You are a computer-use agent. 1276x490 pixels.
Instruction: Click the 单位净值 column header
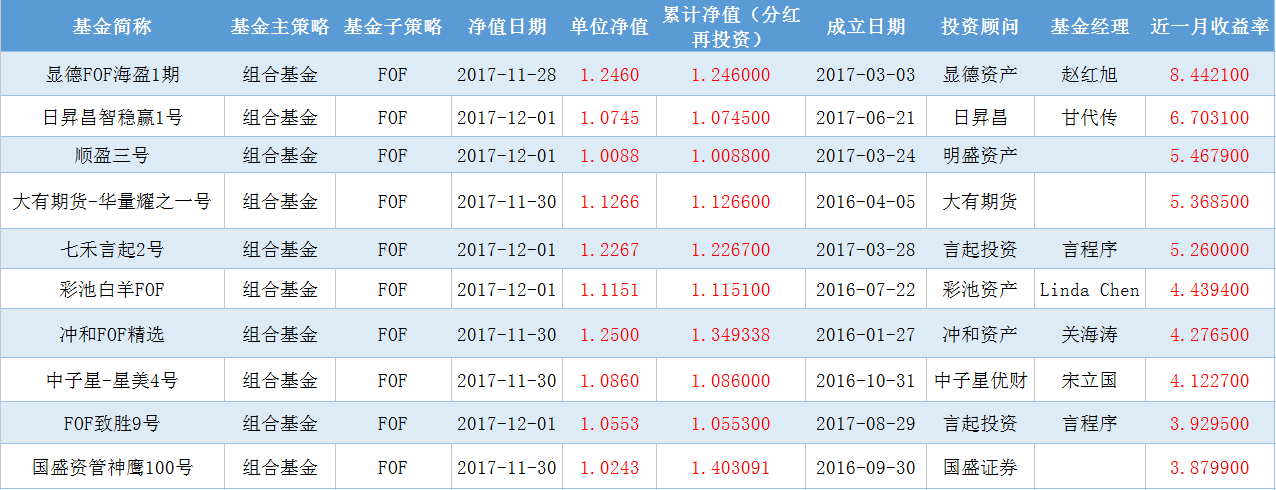tap(609, 27)
